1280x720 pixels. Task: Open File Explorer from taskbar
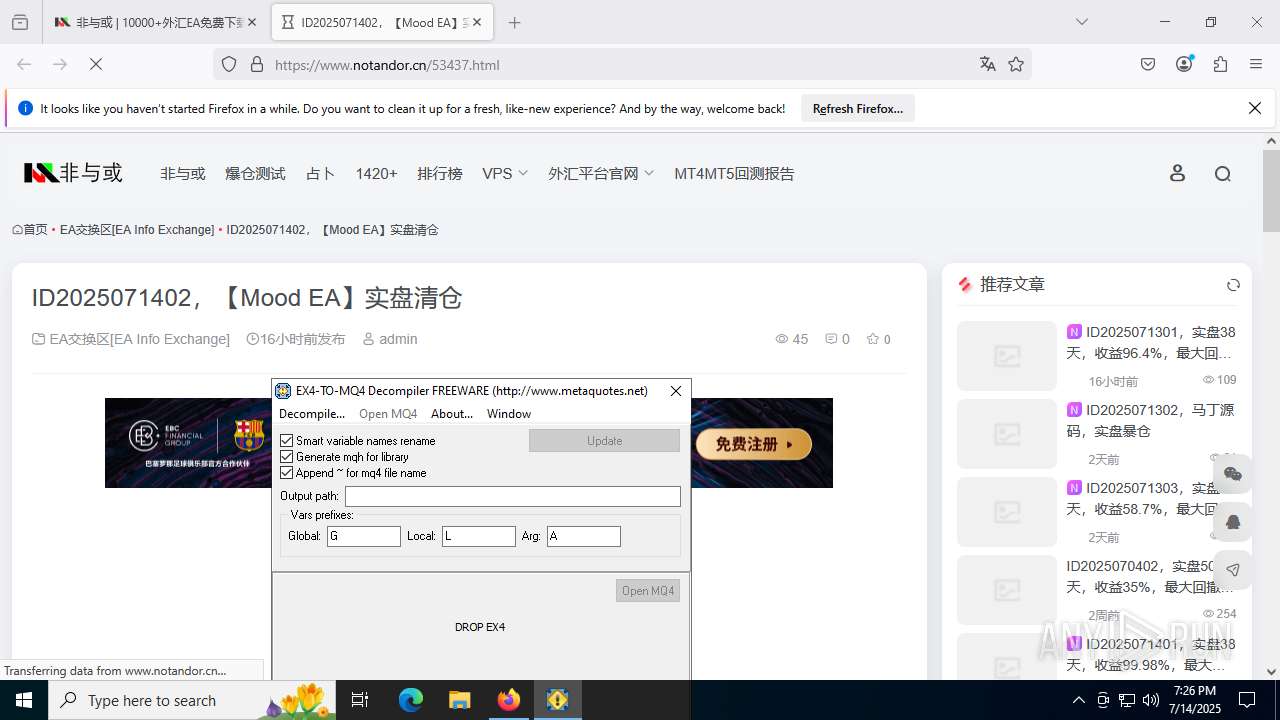point(459,700)
